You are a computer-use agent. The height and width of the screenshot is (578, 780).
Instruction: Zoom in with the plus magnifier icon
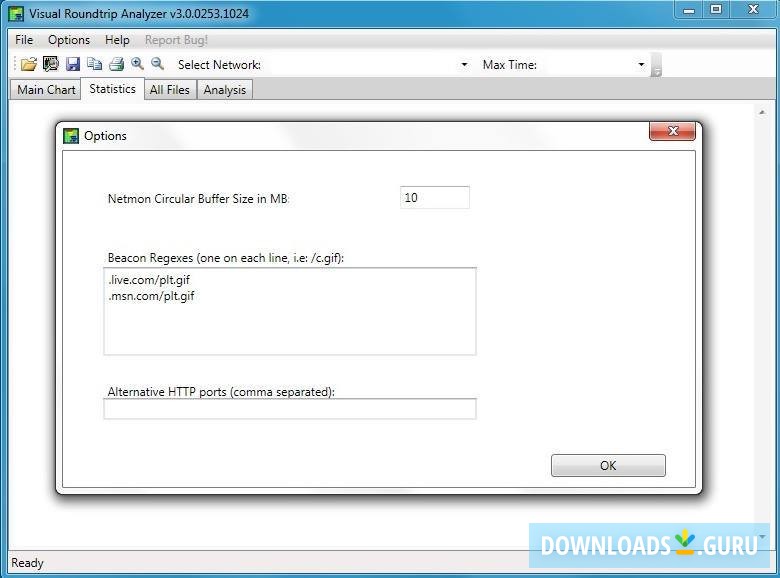click(137, 64)
